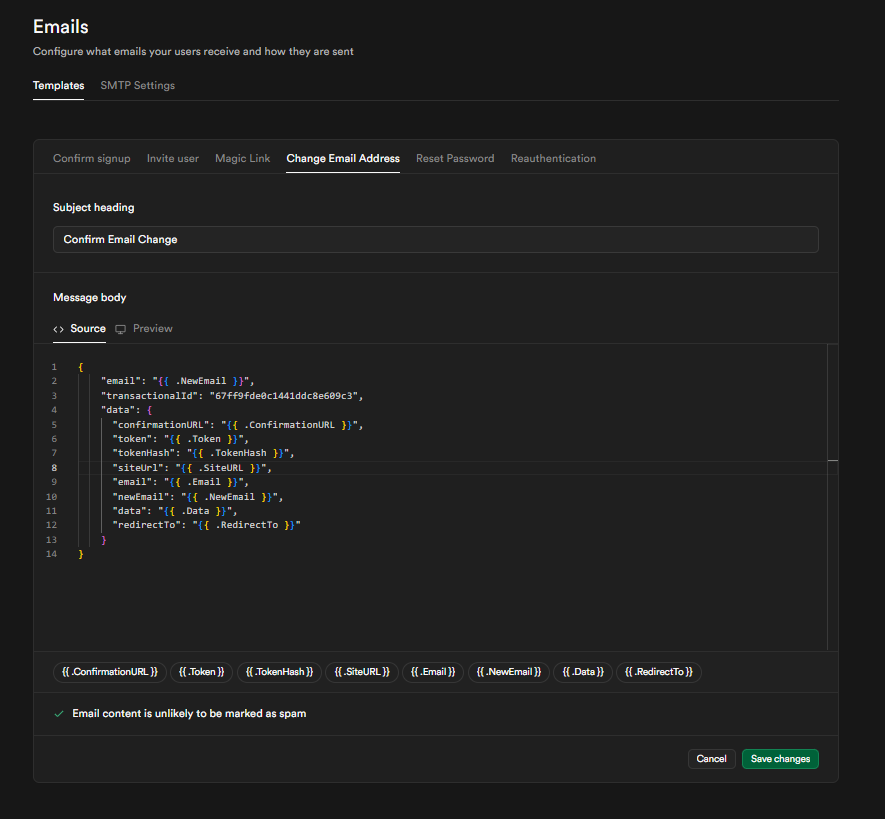The width and height of the screenshot is (885, 819).
Task: Insert the {{ .RedirectTo }} variable
Action: [x=658, y=672]
